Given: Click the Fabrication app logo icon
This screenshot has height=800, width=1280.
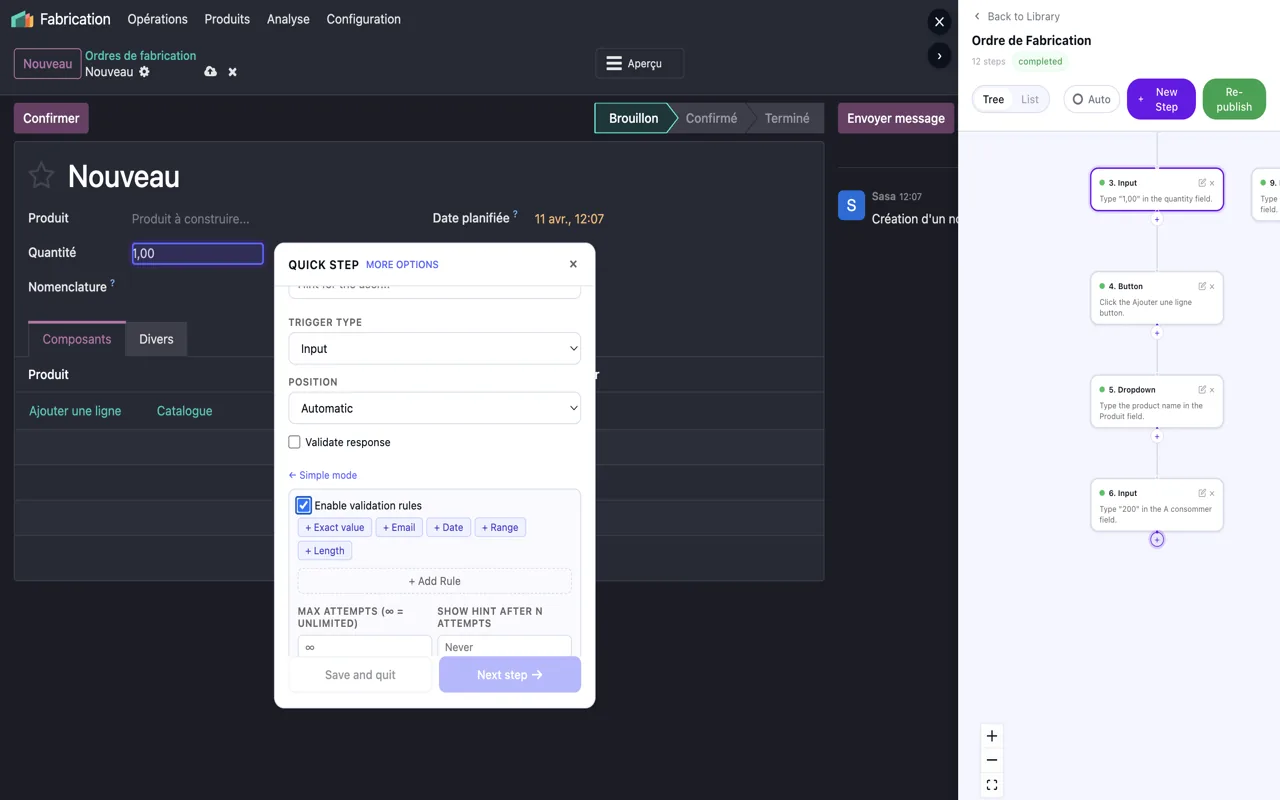Looking at the screenshot, I should tap(22, 19).
